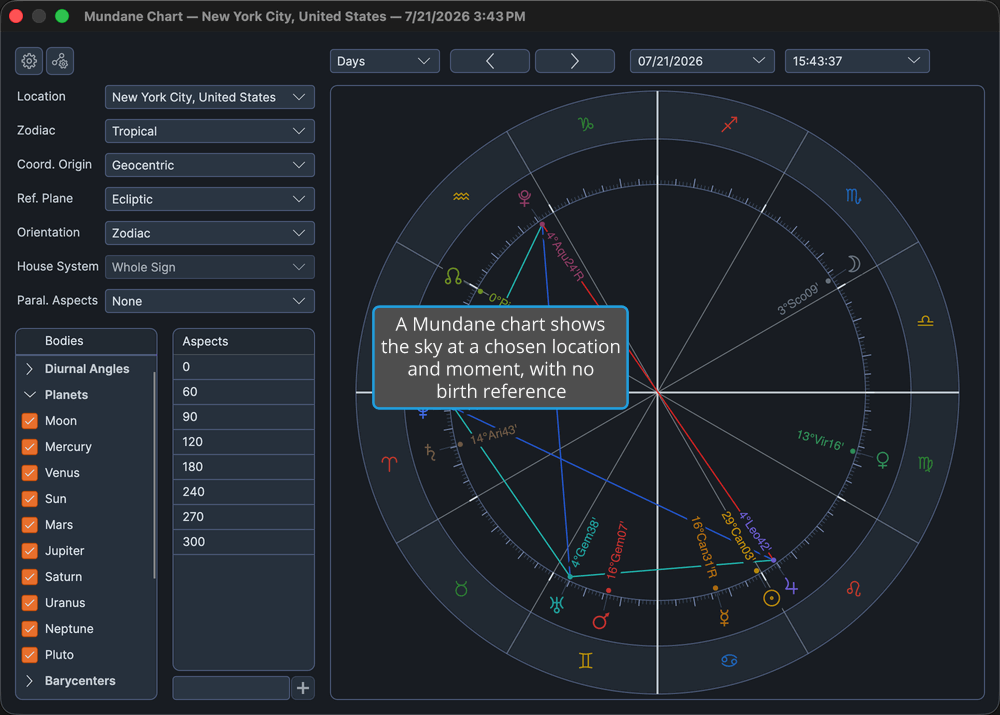Viewport: 1000px width, 715px height.
Task: Select the 240 aspect row
Action: click(244, 492)
